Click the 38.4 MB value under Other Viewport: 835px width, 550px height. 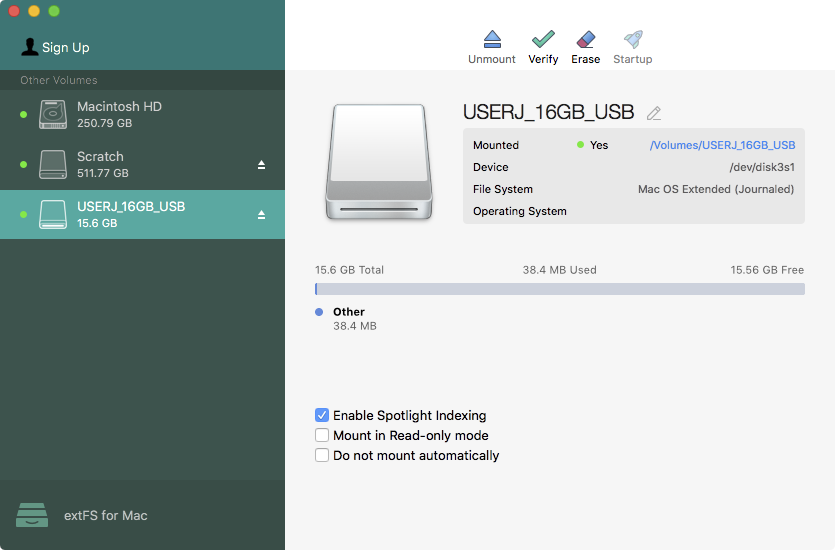(355, 326)
